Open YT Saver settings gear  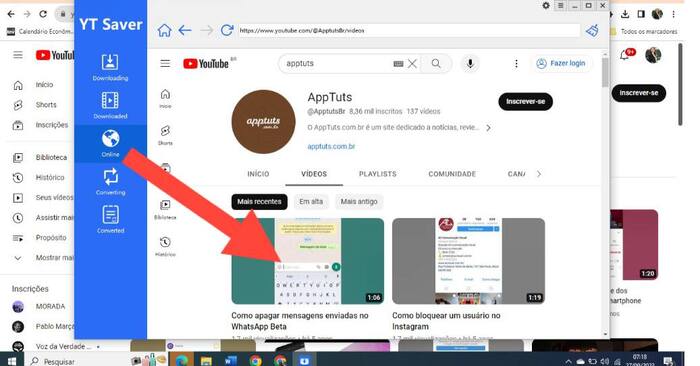point(546,5)
